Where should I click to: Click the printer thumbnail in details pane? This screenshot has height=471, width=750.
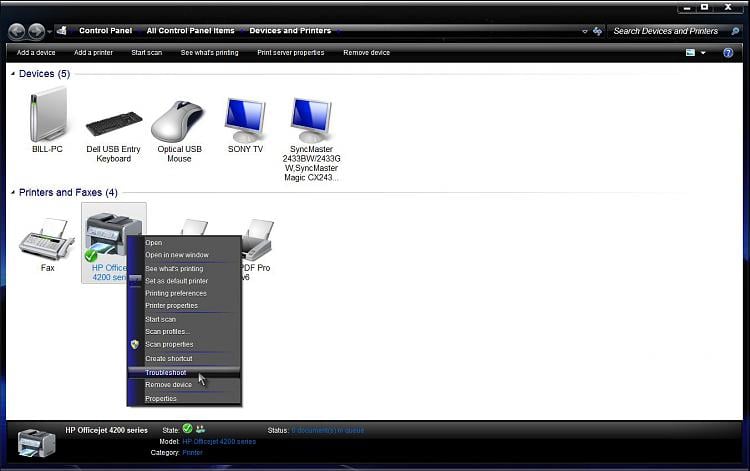pos(36,443)
